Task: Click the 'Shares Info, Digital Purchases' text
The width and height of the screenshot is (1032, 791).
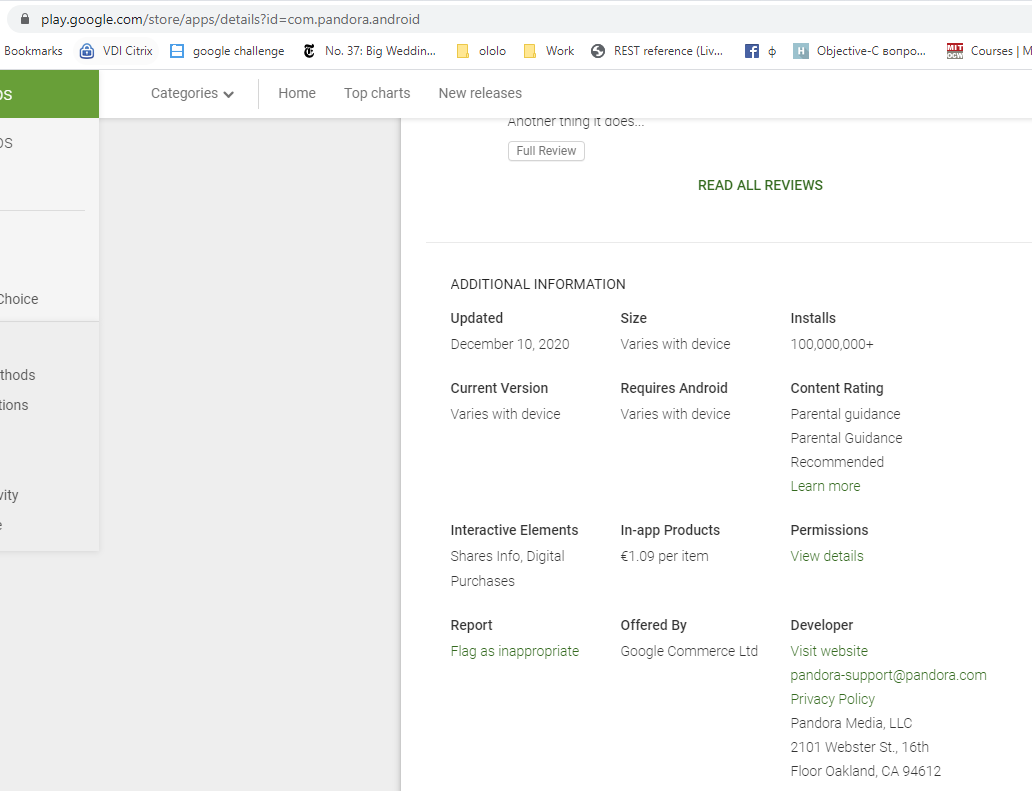Action: tap(507, 569)
